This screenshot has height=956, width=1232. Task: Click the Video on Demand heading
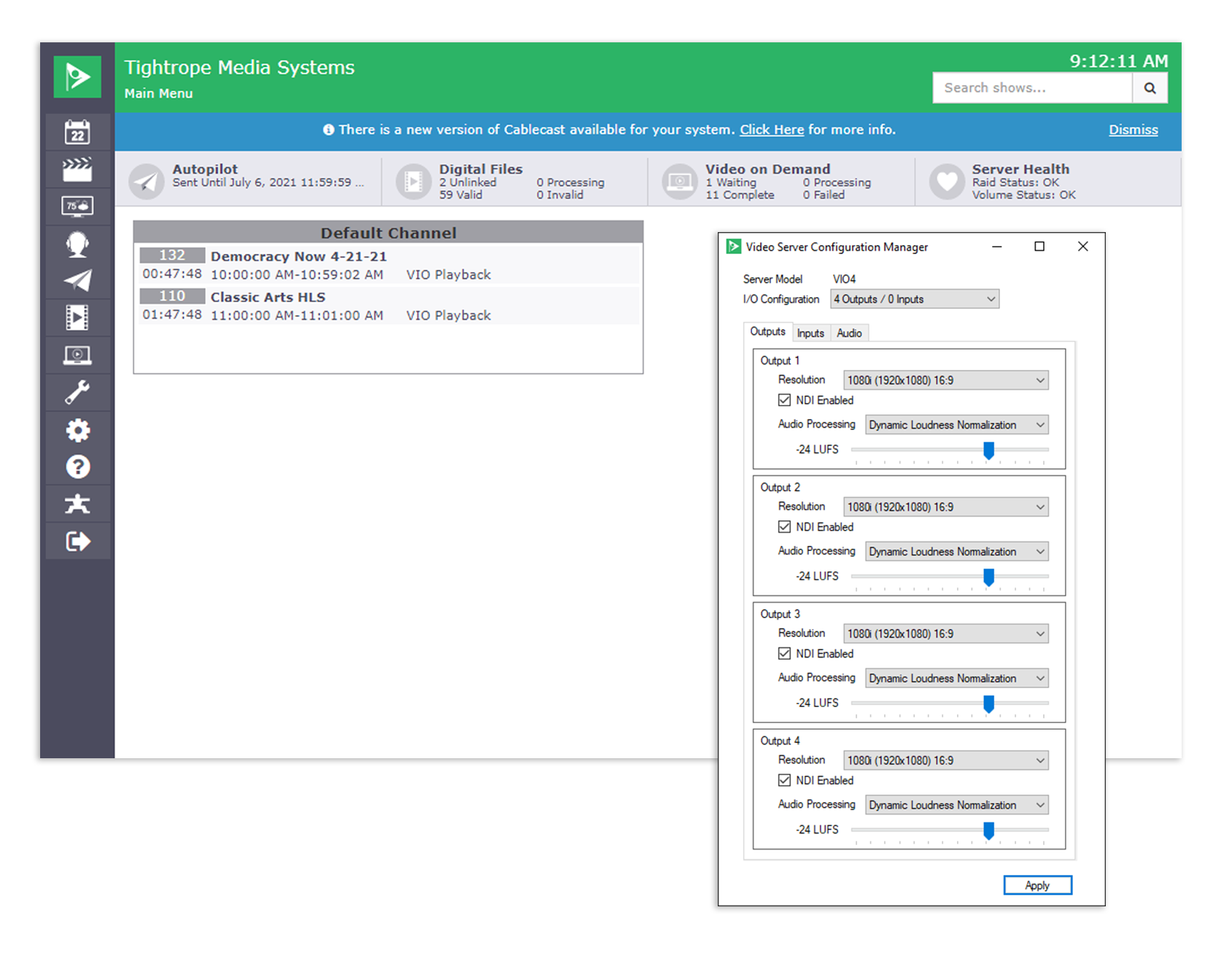767,169
